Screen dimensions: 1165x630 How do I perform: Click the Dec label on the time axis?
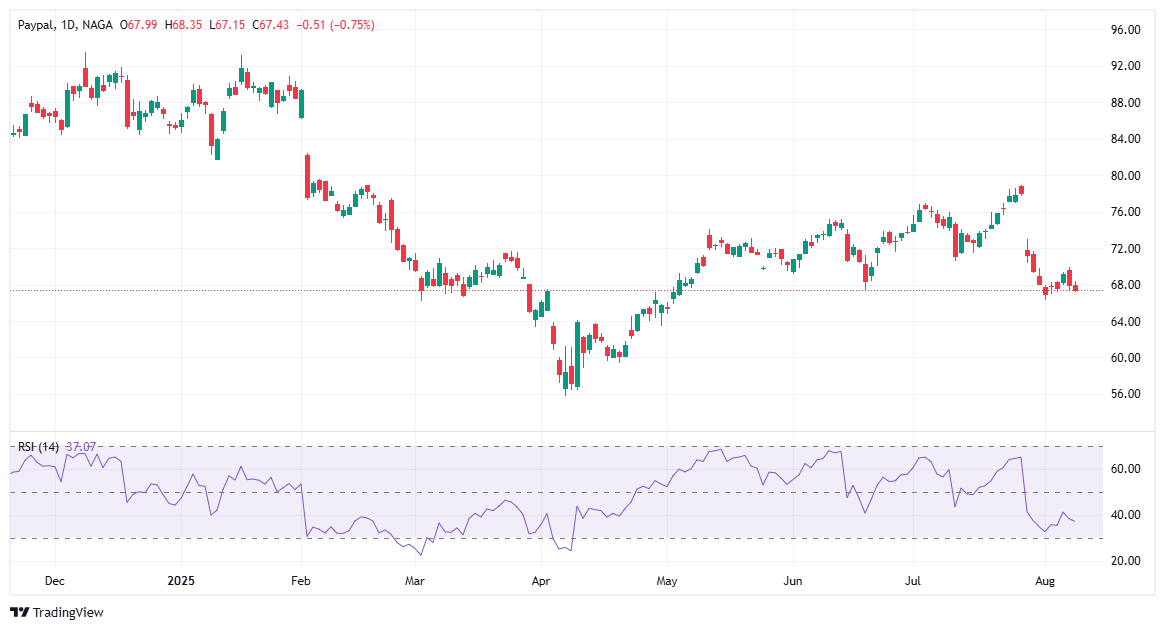55,580
